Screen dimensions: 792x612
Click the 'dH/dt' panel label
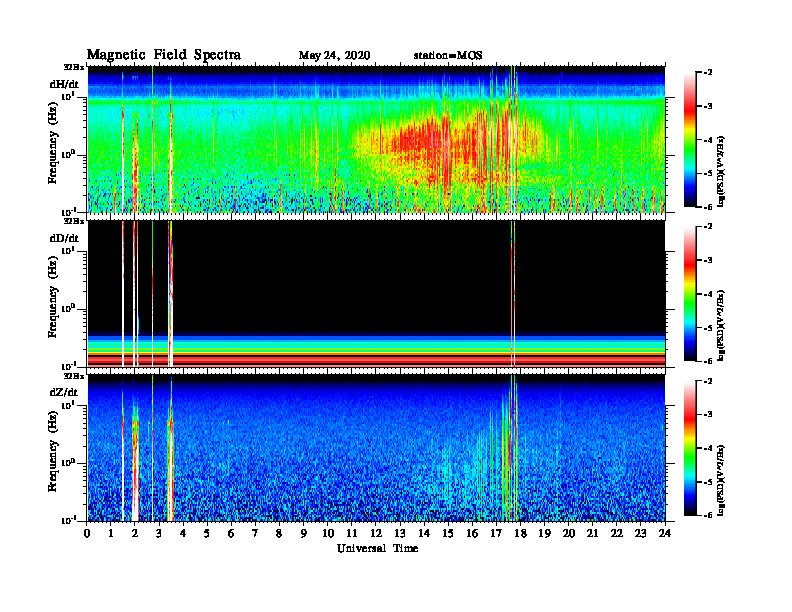(64, 84)
